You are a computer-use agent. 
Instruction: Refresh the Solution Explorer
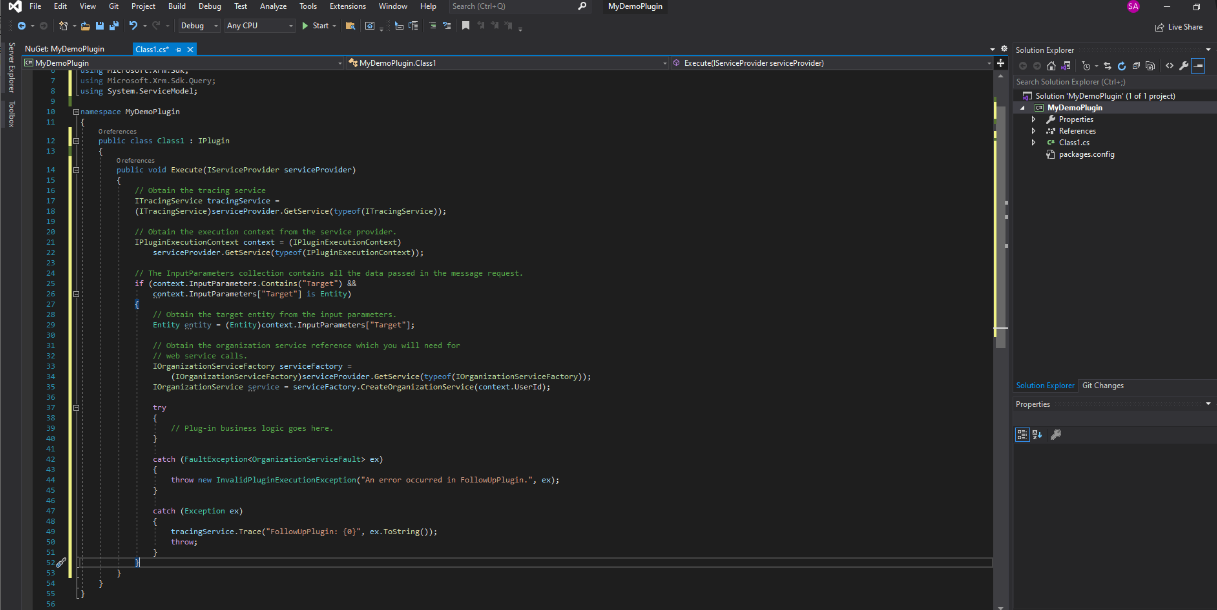(1121, 66)
